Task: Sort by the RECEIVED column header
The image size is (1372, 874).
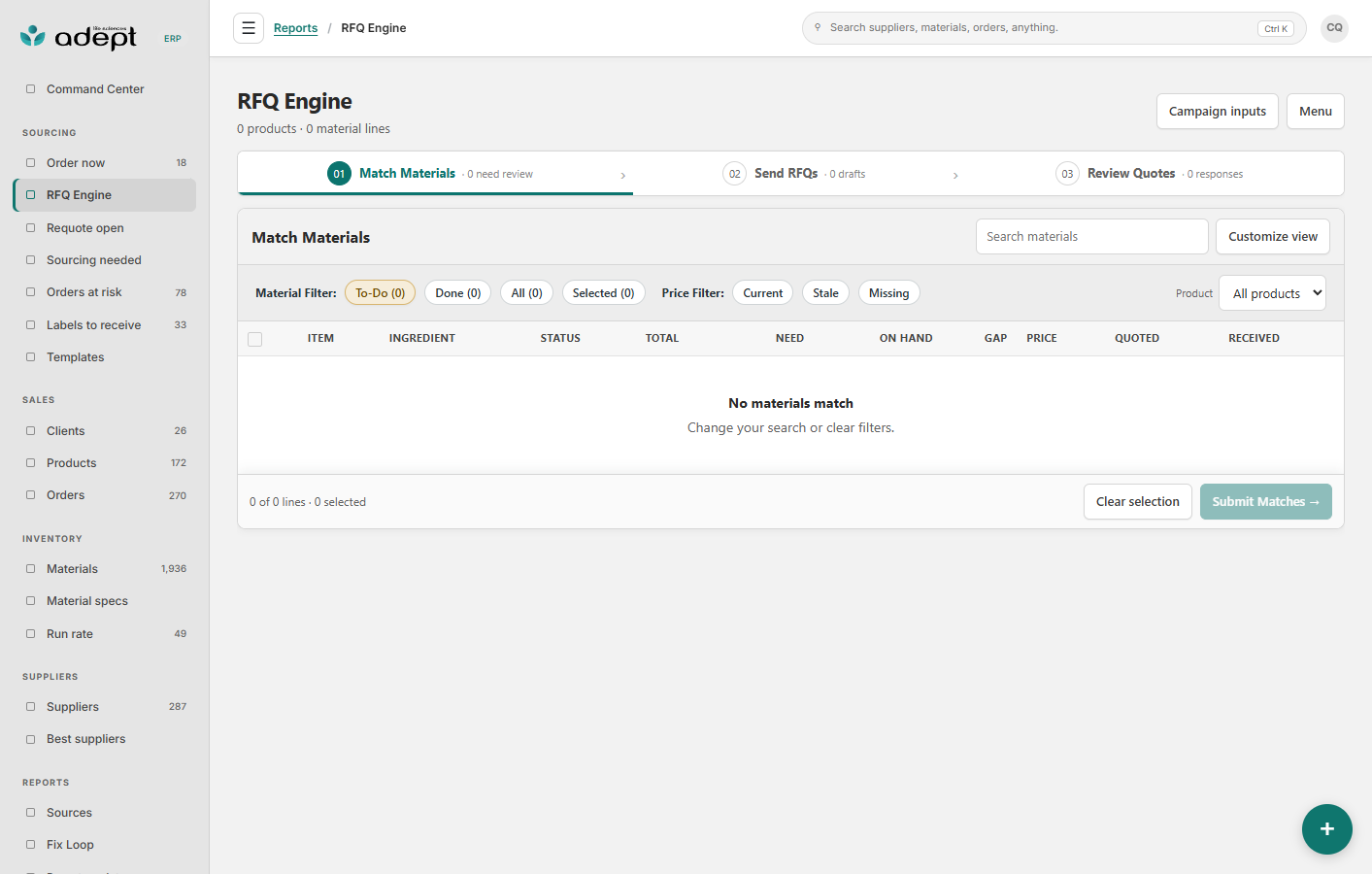Action: (1254, 338)
